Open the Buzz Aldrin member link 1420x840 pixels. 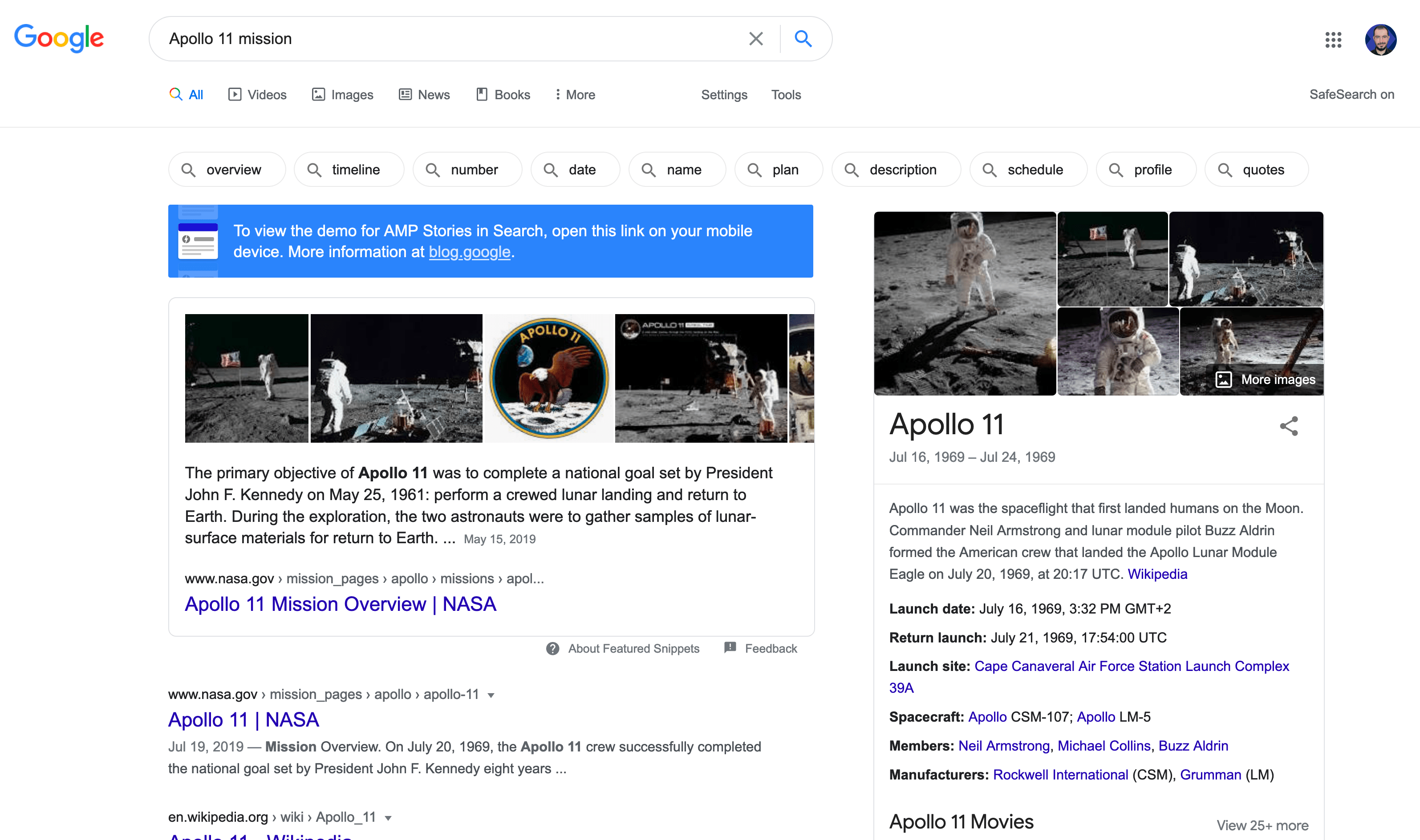coord(1193,746)
